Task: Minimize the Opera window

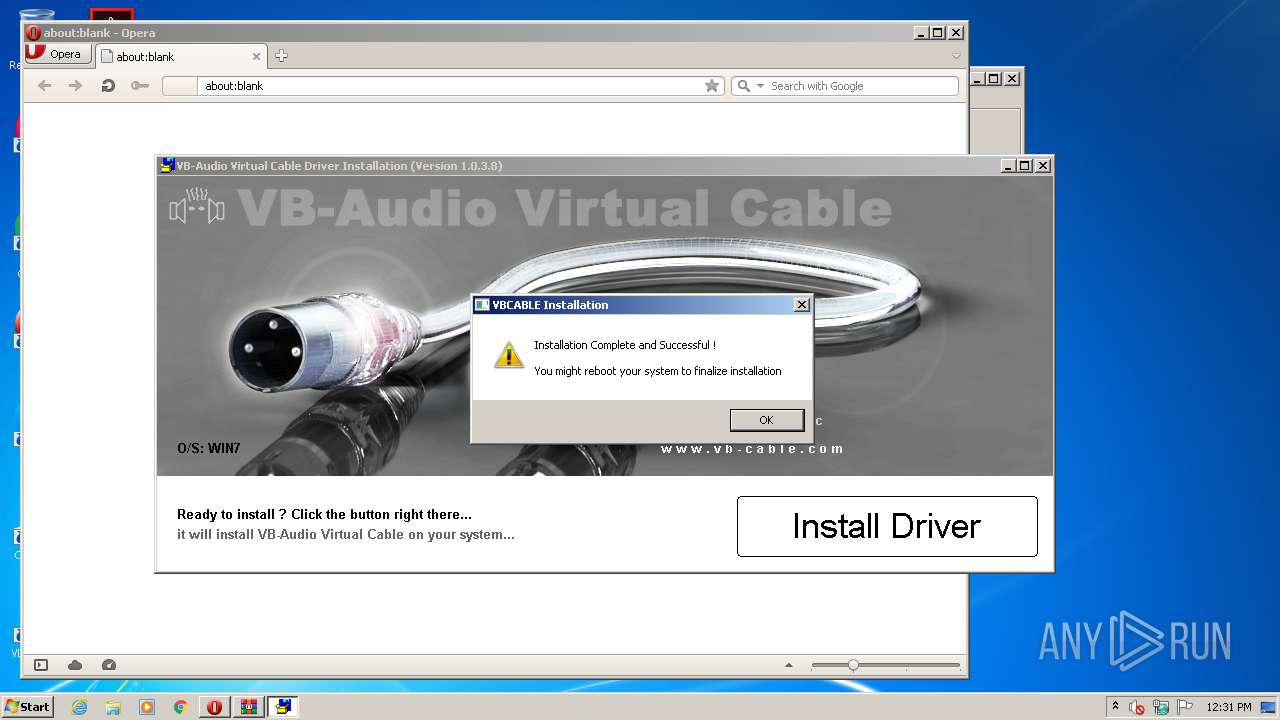Action: 921,33
